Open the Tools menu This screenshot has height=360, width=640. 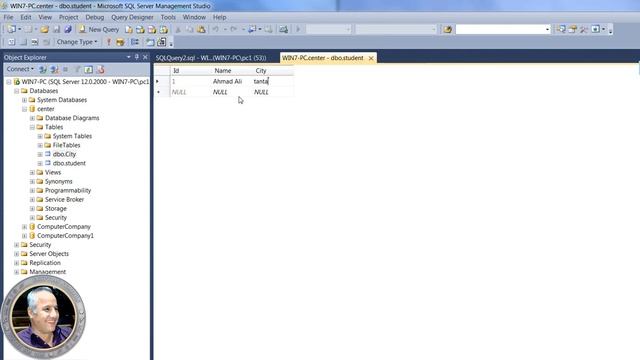168,17
